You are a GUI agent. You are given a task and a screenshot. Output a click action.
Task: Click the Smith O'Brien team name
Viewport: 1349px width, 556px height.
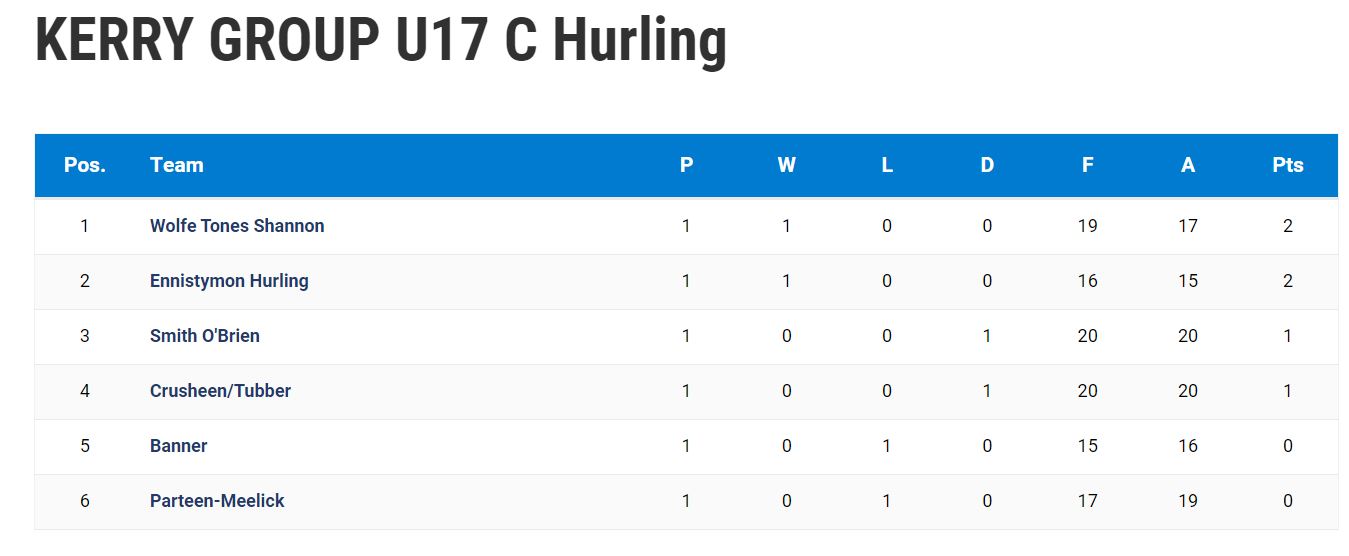[x=205, y=336]
